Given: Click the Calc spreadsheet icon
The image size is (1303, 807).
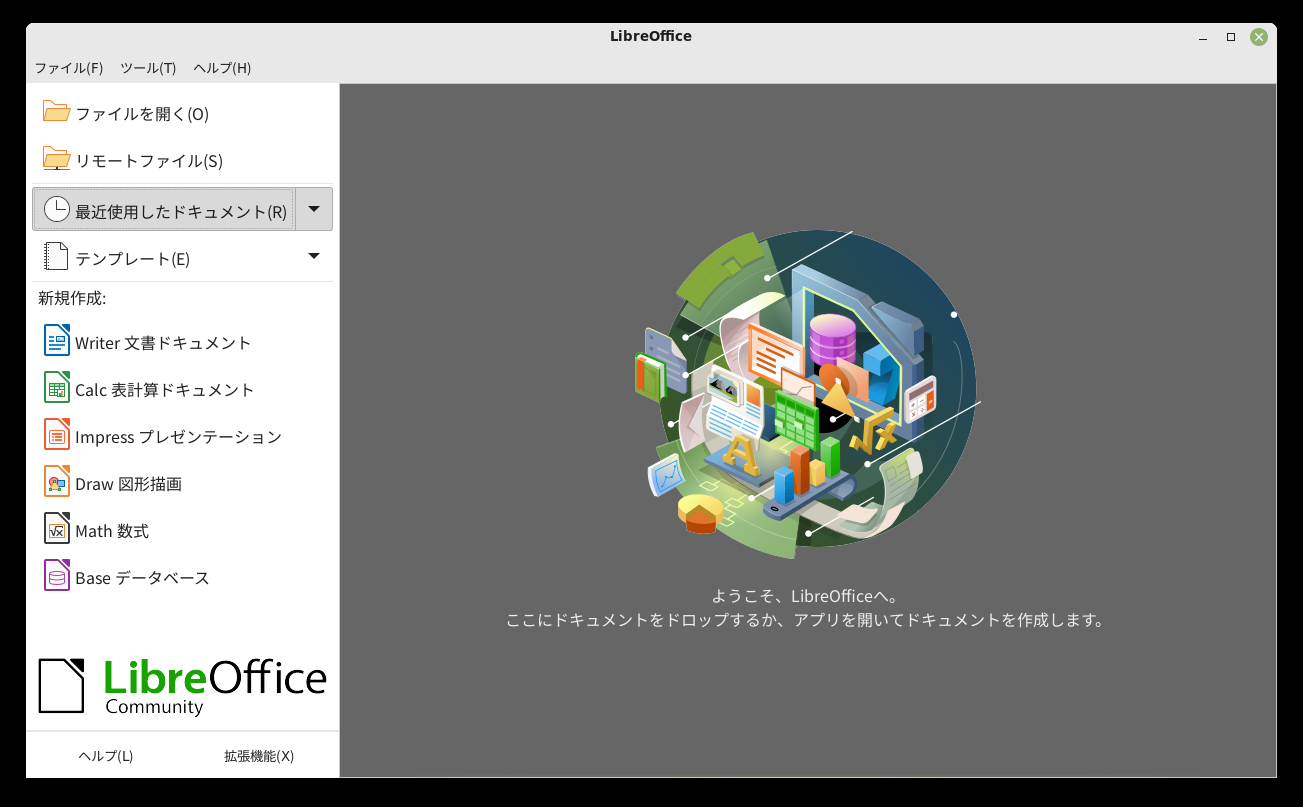Looking at the screenshot, I should [x=57, y=388].
